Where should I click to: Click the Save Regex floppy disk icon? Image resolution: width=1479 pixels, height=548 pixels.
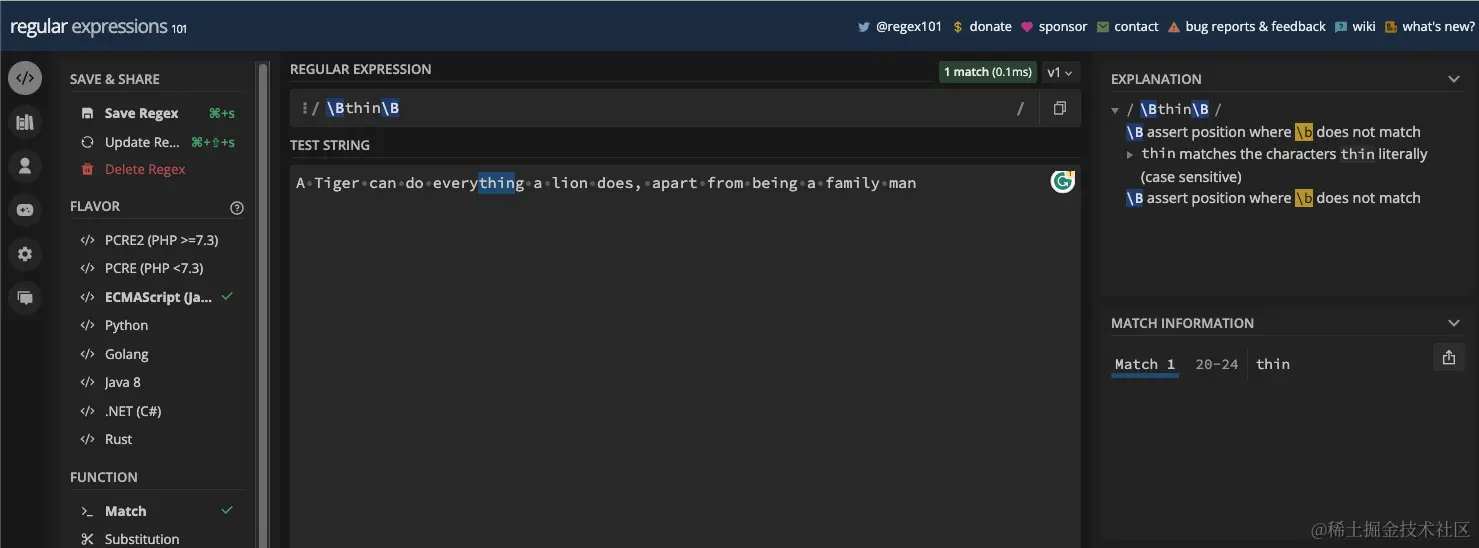pos(87,113)
